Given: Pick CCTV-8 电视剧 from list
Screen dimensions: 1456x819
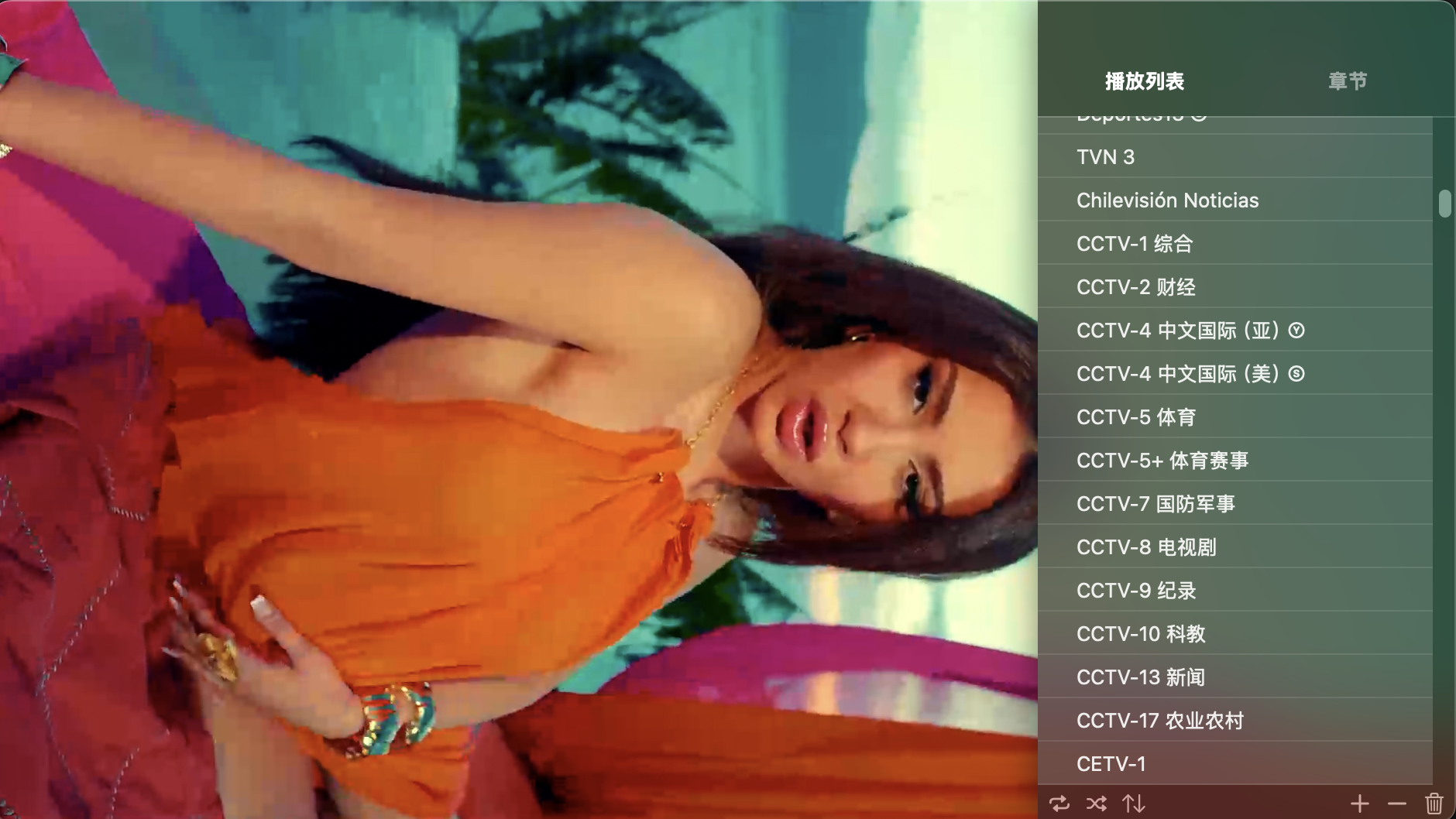Looking at the screenshot, I should point(1235,547).
